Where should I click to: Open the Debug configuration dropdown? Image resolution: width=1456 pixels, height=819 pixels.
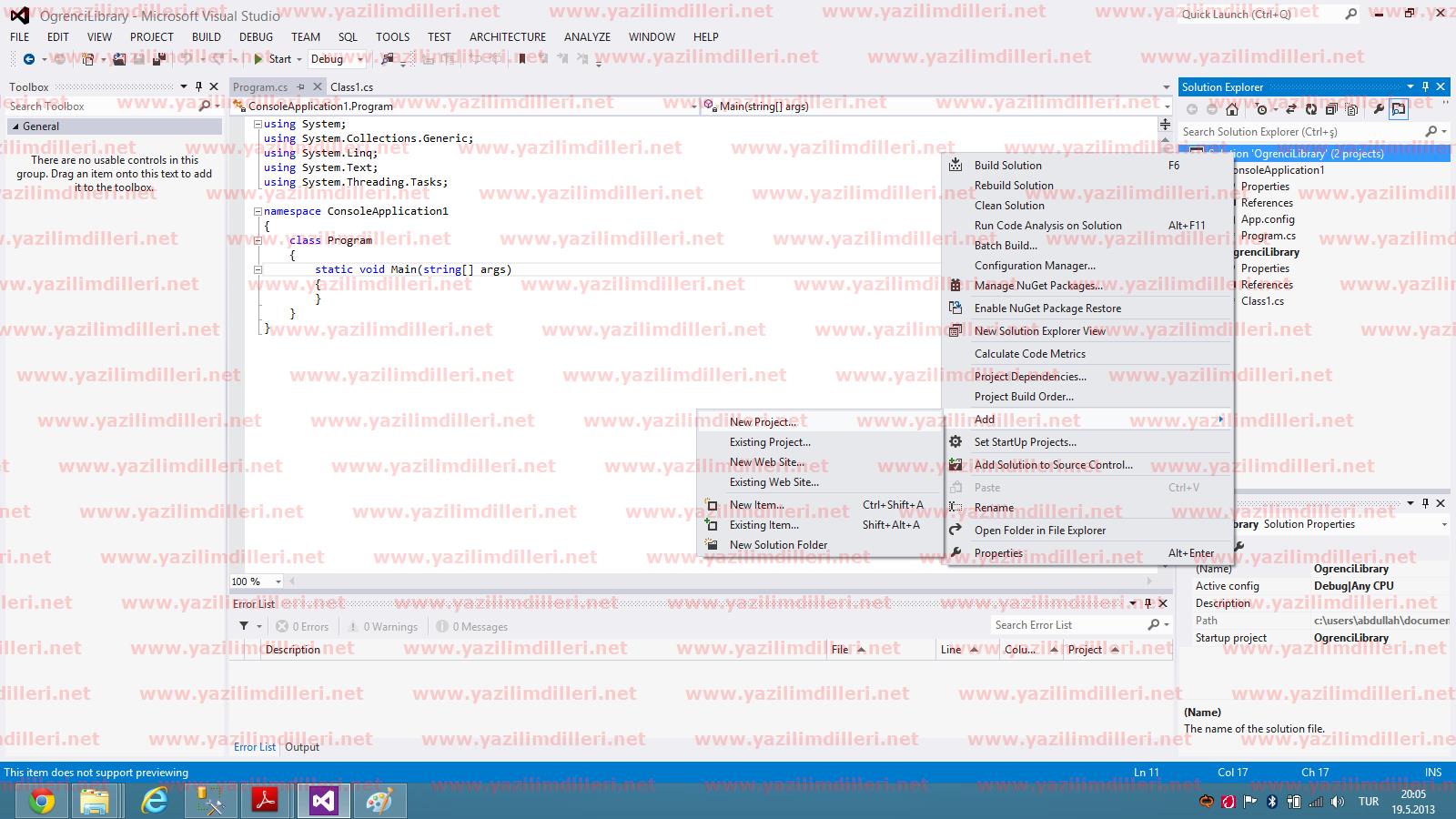[337, 59]
